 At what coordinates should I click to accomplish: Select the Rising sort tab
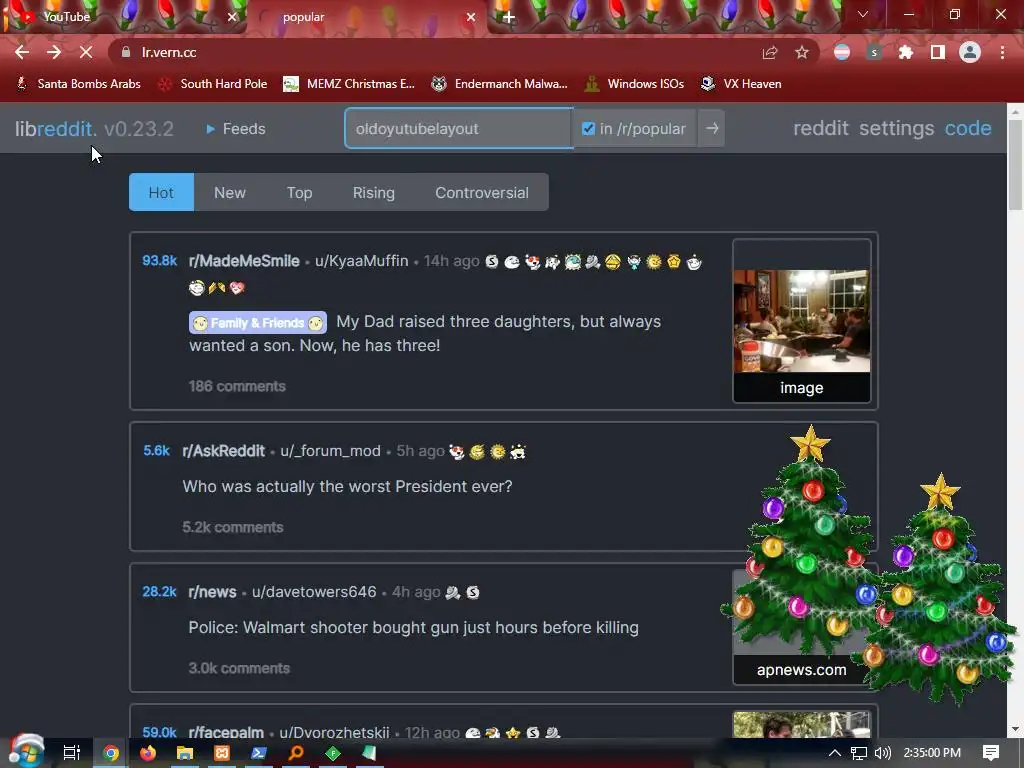(x=374, y=192)
